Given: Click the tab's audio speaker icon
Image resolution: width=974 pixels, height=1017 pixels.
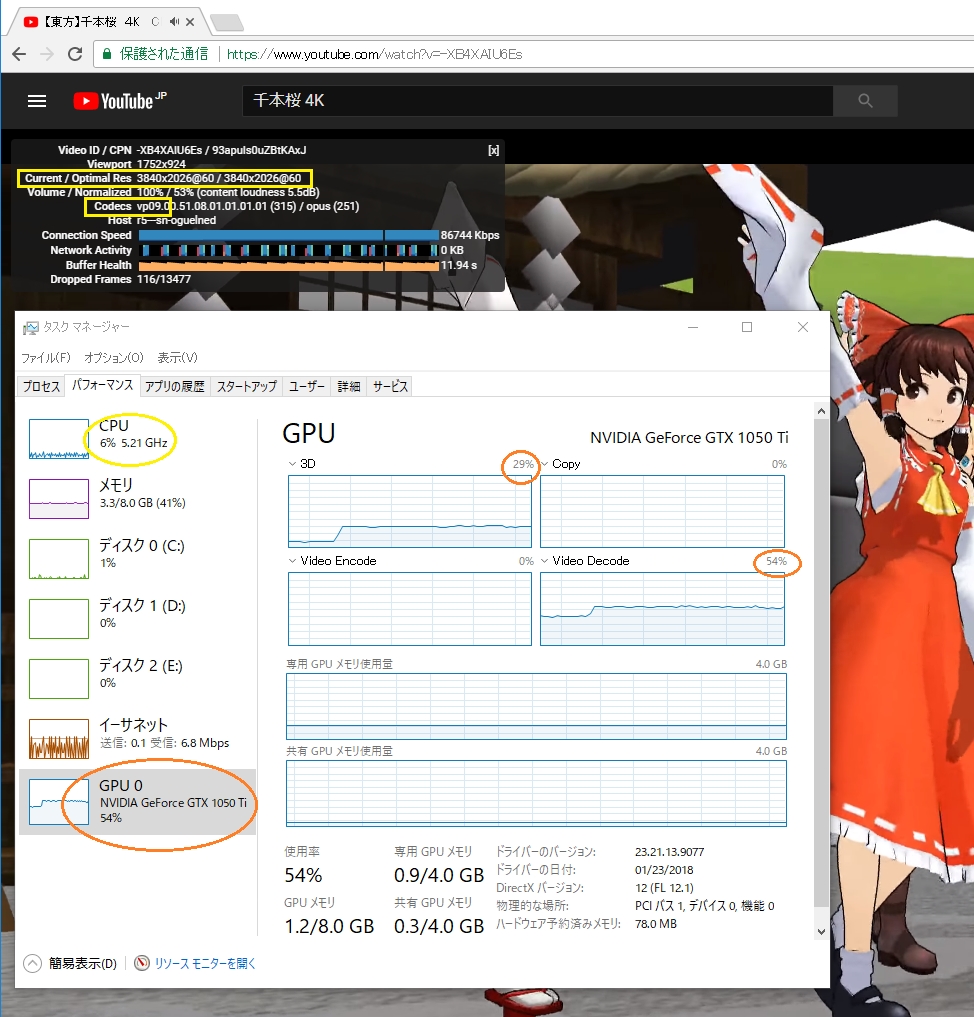Looking at the screenshot, I should tap(174, 21).
